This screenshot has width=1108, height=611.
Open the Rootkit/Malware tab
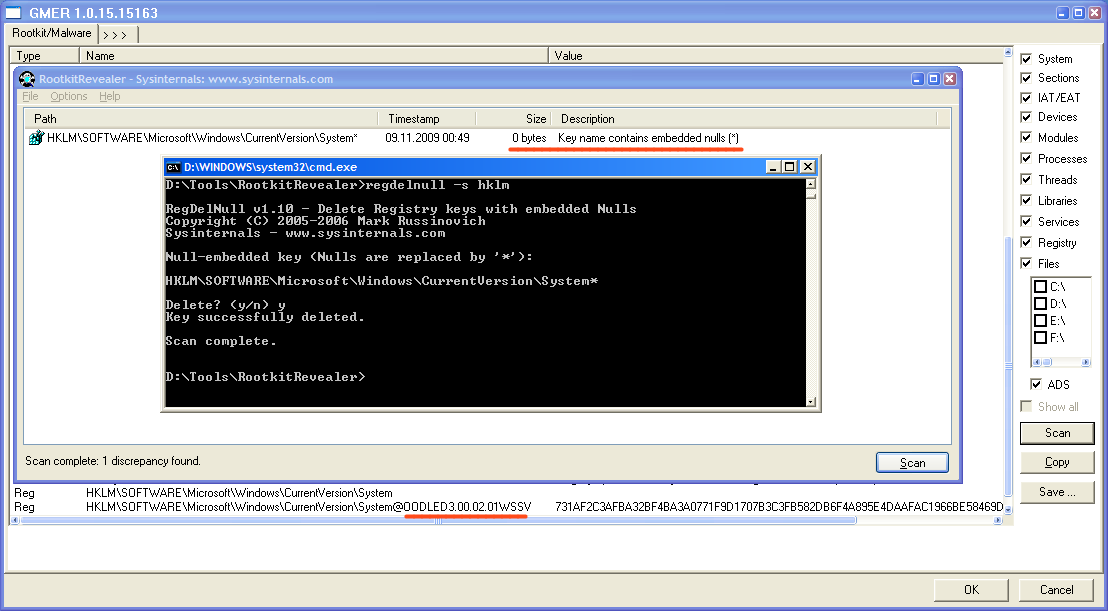(x=52, y=33)
